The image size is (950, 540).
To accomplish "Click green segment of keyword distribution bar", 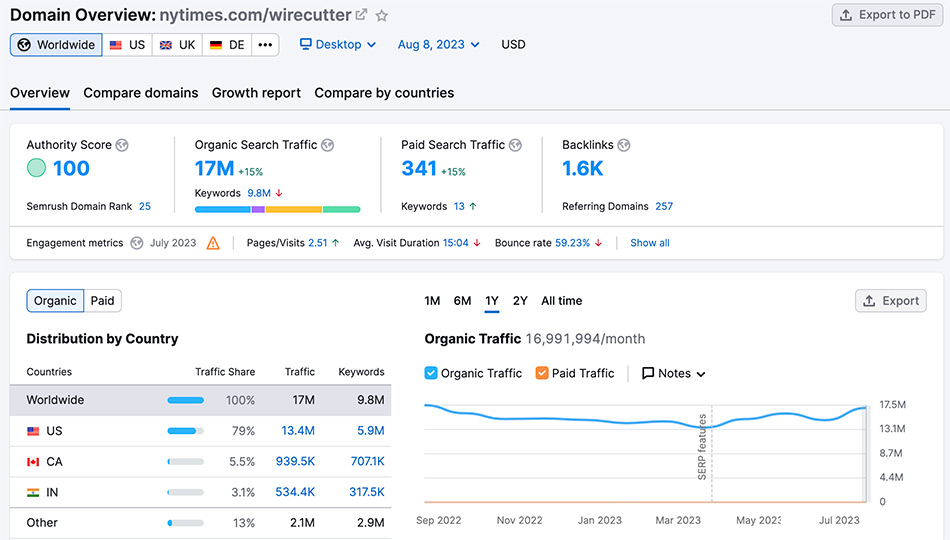I will click(x=342, y=209).
